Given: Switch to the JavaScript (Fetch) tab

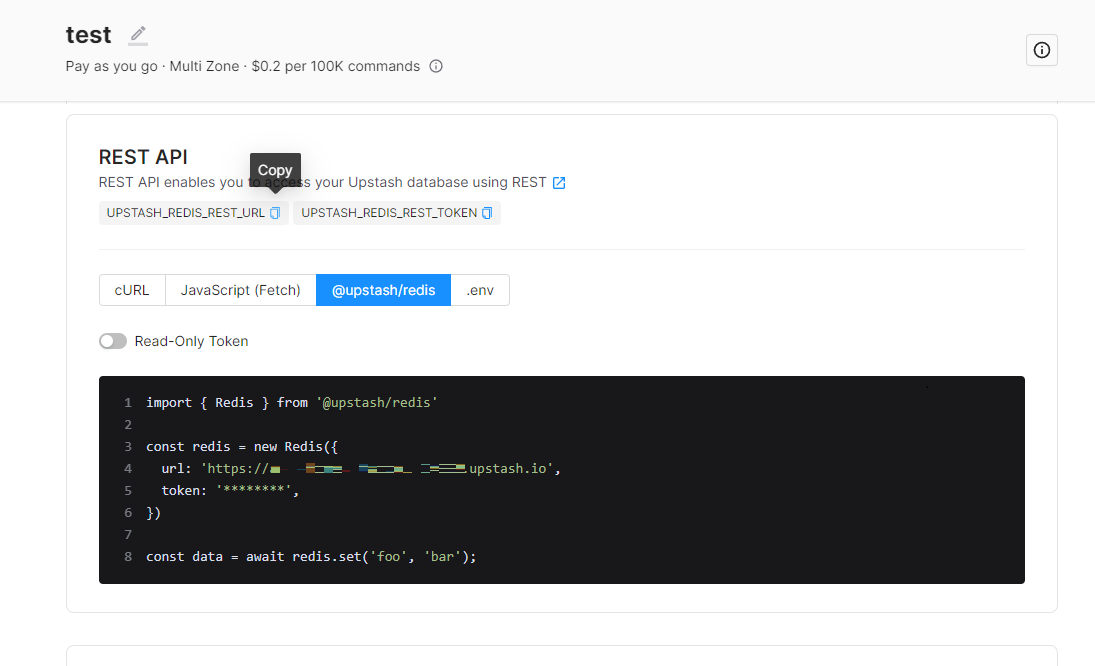Looking at the screenshot, I should (240, 290).
